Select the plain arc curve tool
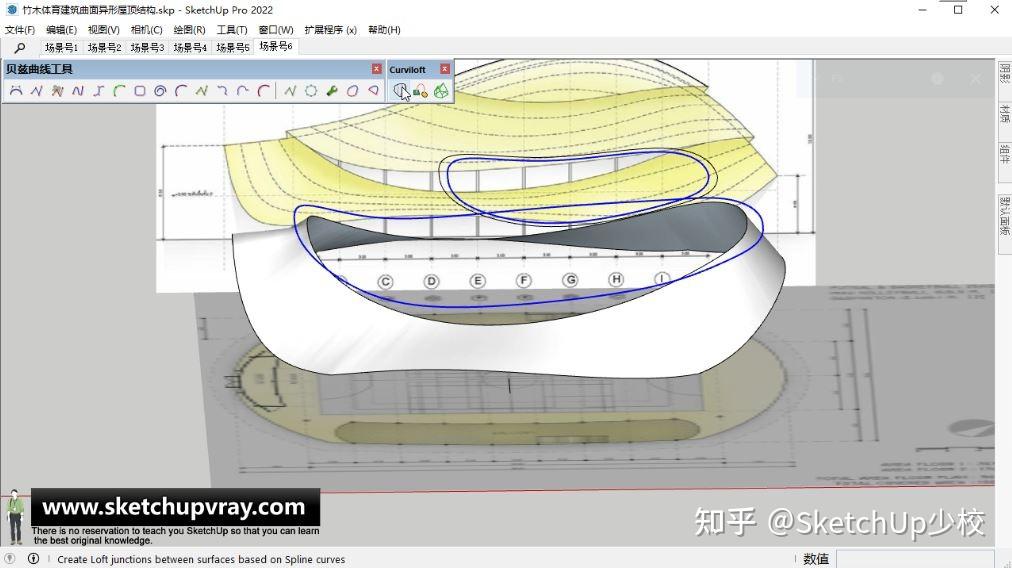This screenshot has width=1012, height=568. [181, 91]
